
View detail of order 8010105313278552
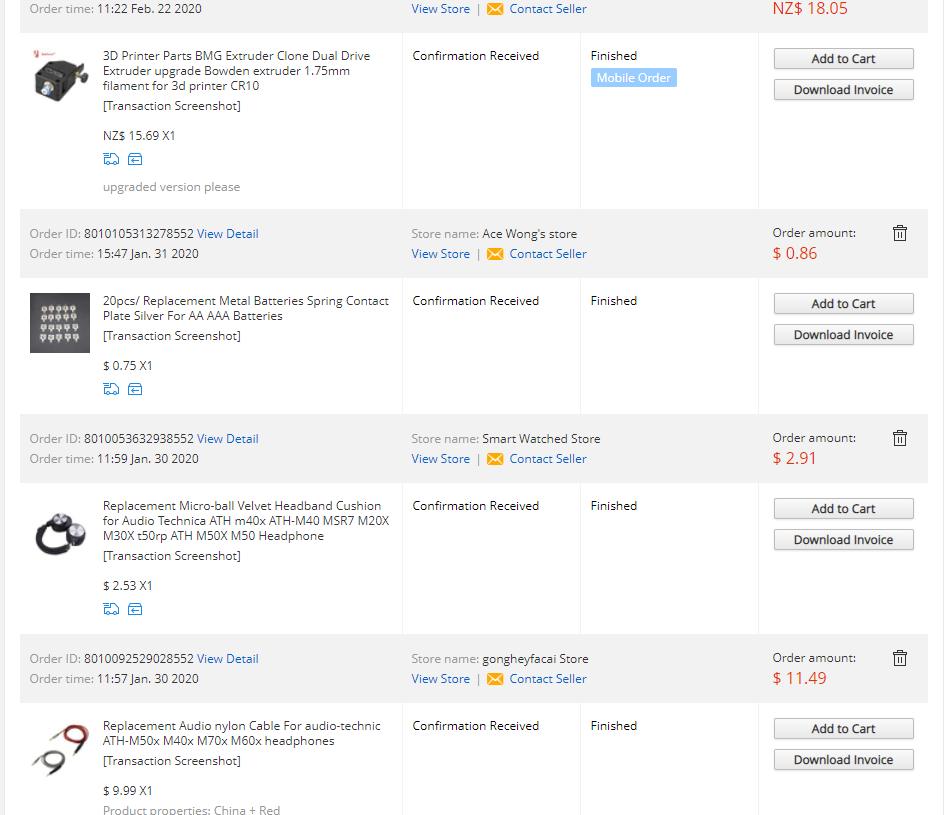point(228,234)
